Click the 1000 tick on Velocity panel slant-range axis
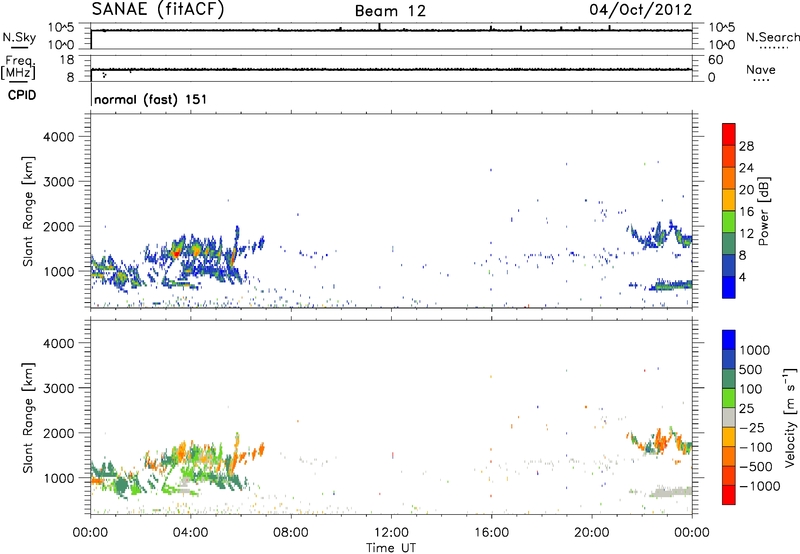Screen dimensions: 800x554 pos(58,478)
